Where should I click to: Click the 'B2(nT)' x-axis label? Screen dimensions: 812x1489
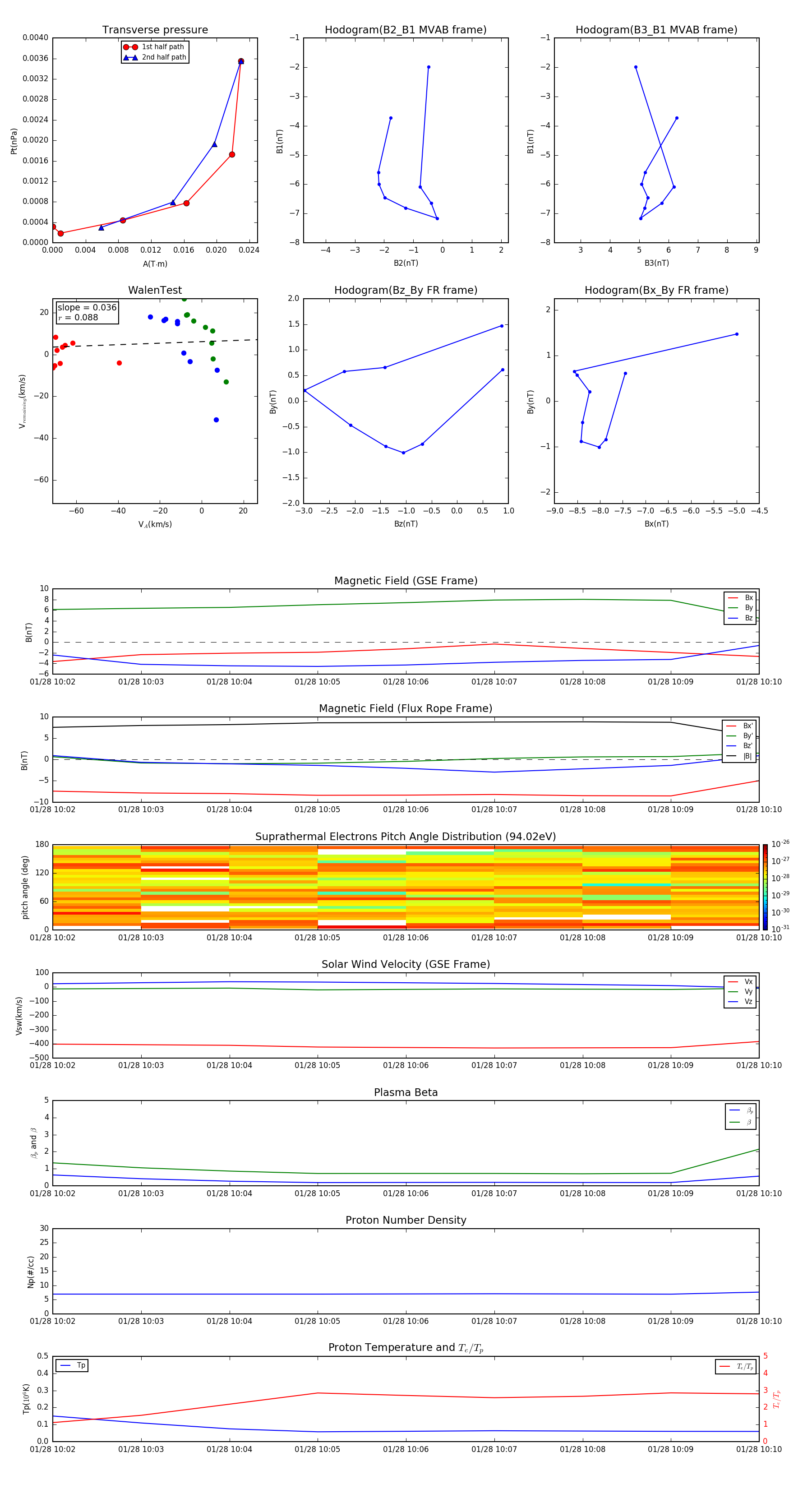(406, 263)
